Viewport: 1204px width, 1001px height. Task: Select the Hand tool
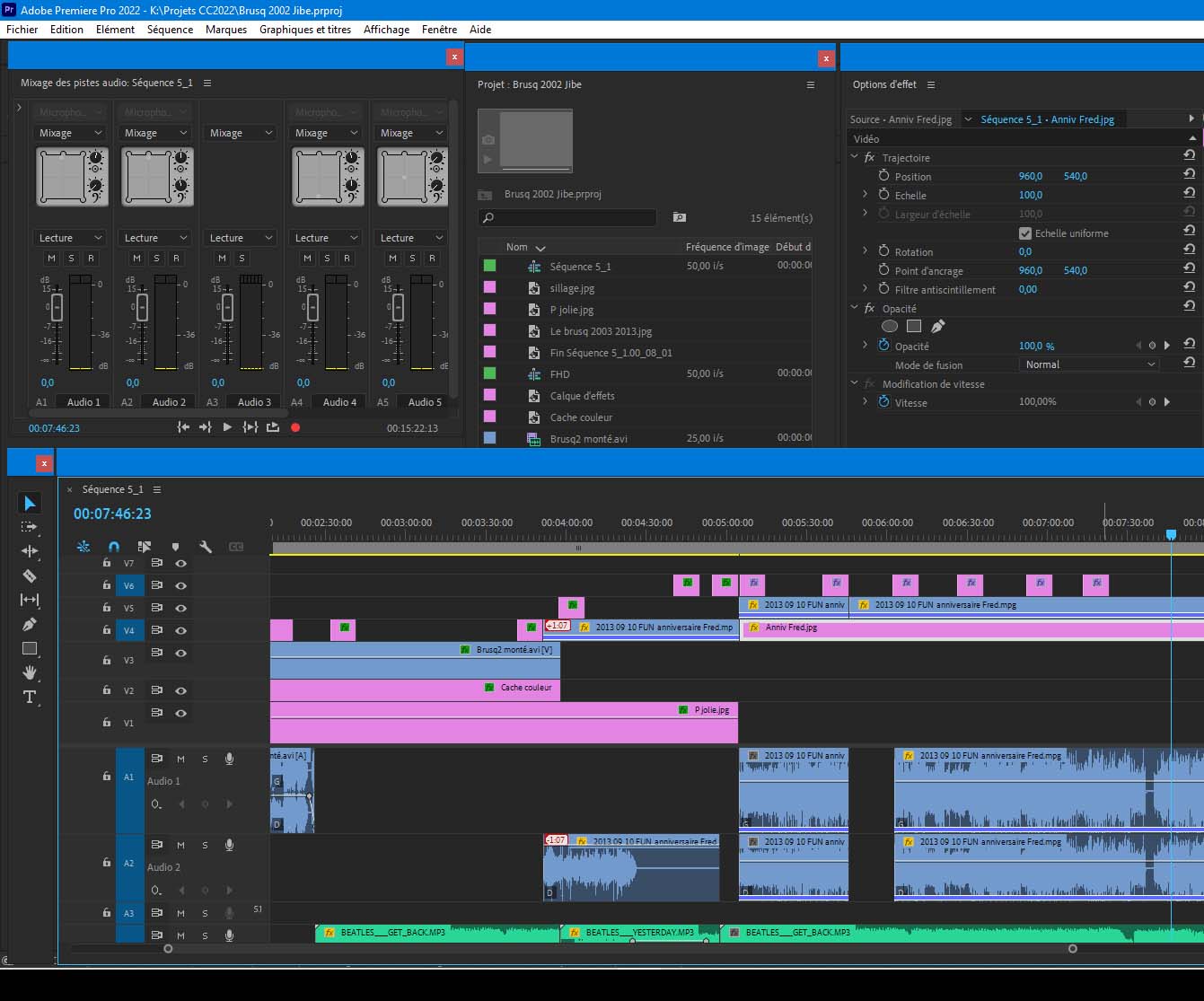click(29, 672)
